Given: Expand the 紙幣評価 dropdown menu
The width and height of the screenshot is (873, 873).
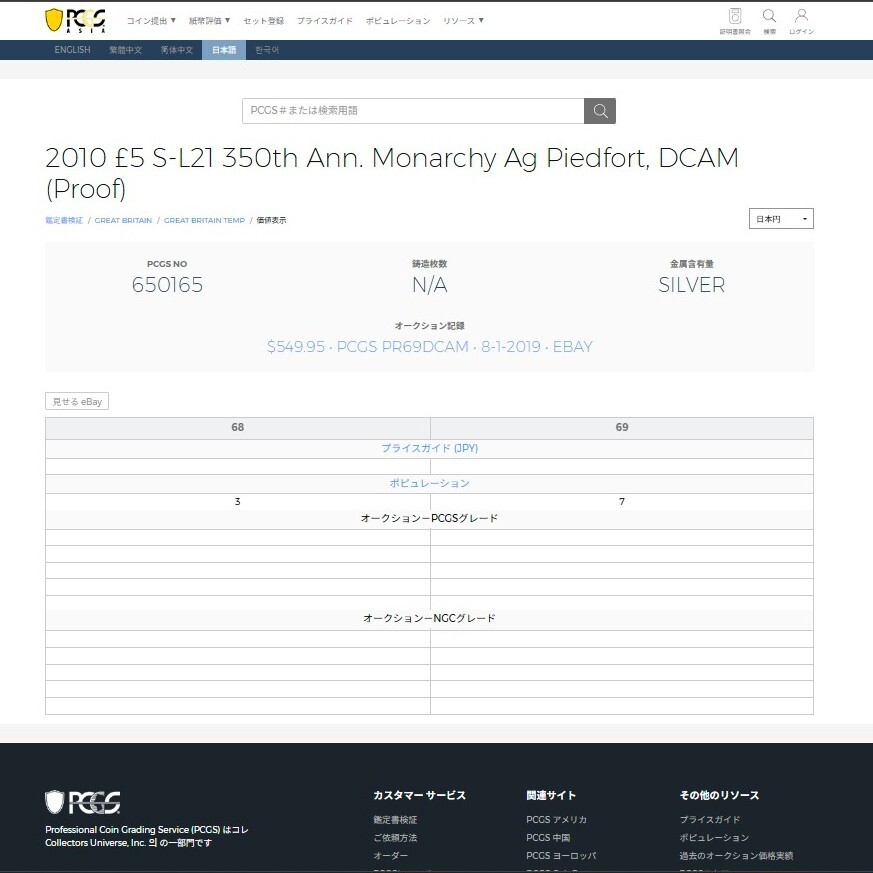Looking at the screenshot, I should 209,21.
